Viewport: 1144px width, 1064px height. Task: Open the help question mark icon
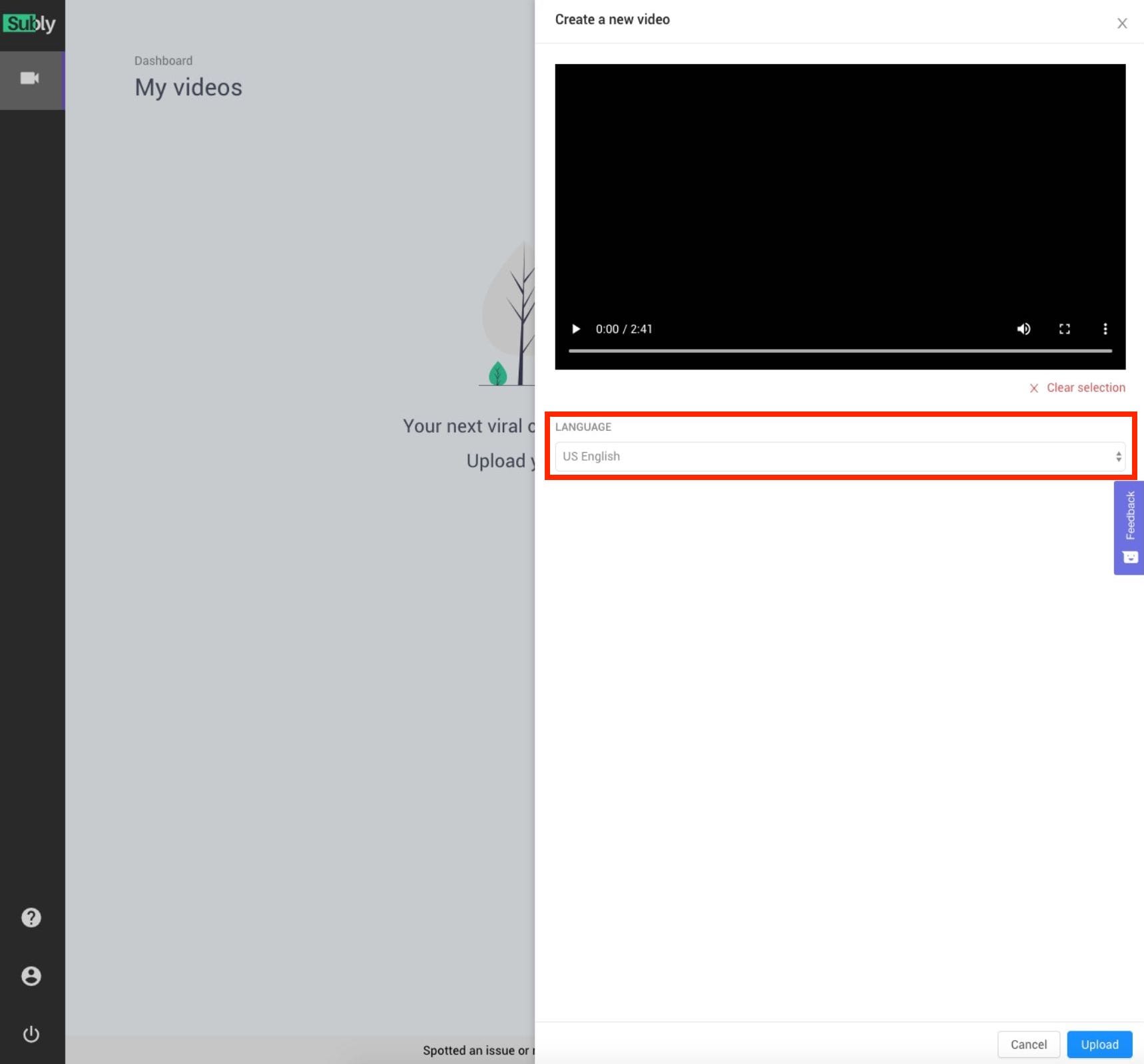31,918
